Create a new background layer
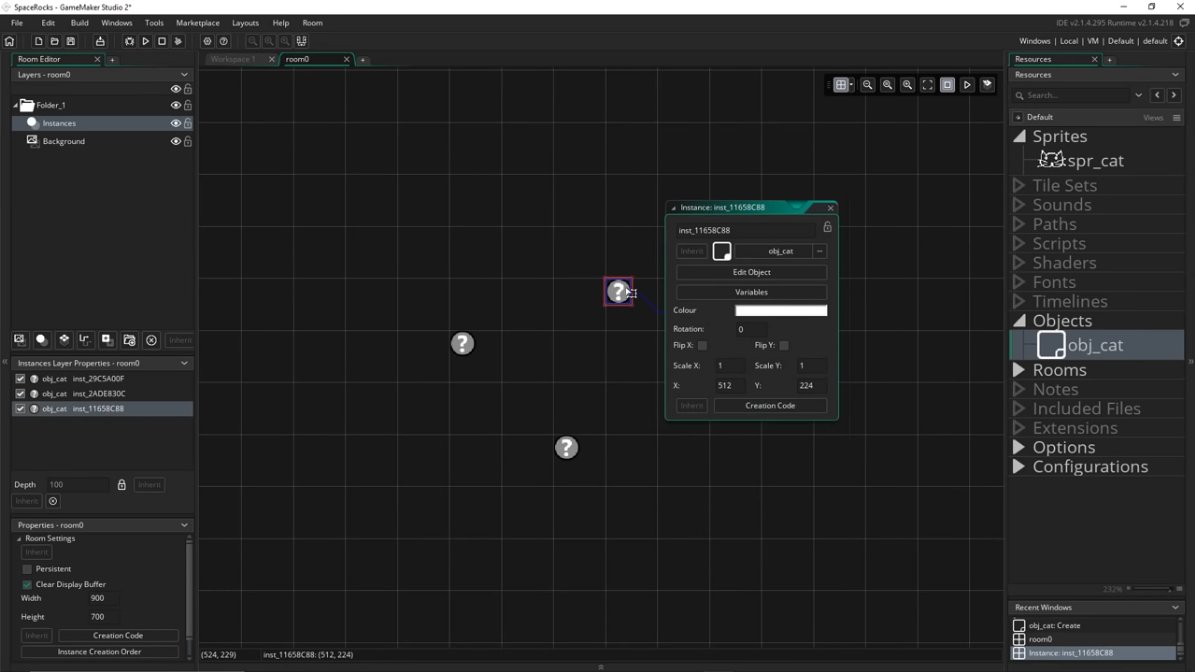Image resolution: width=1195 pixels, height=672 pixels. tap(20, 340)
